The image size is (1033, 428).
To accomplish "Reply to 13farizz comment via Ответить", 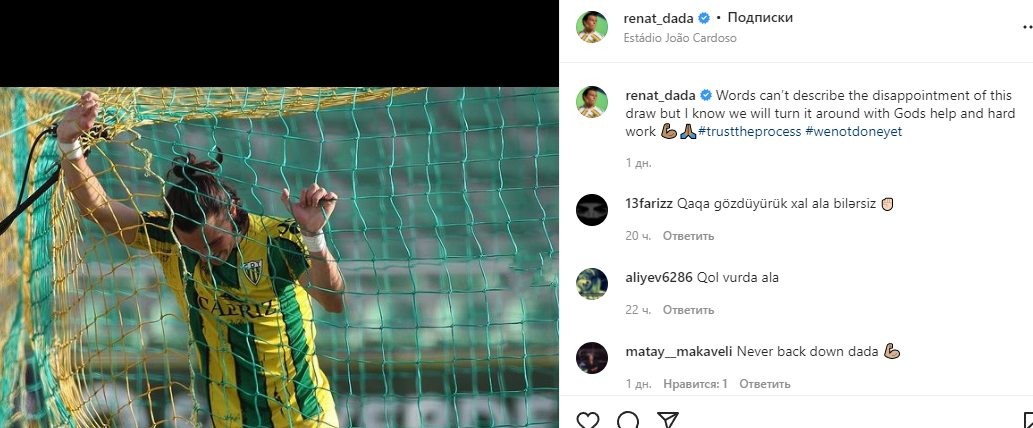I will (688, 236).
